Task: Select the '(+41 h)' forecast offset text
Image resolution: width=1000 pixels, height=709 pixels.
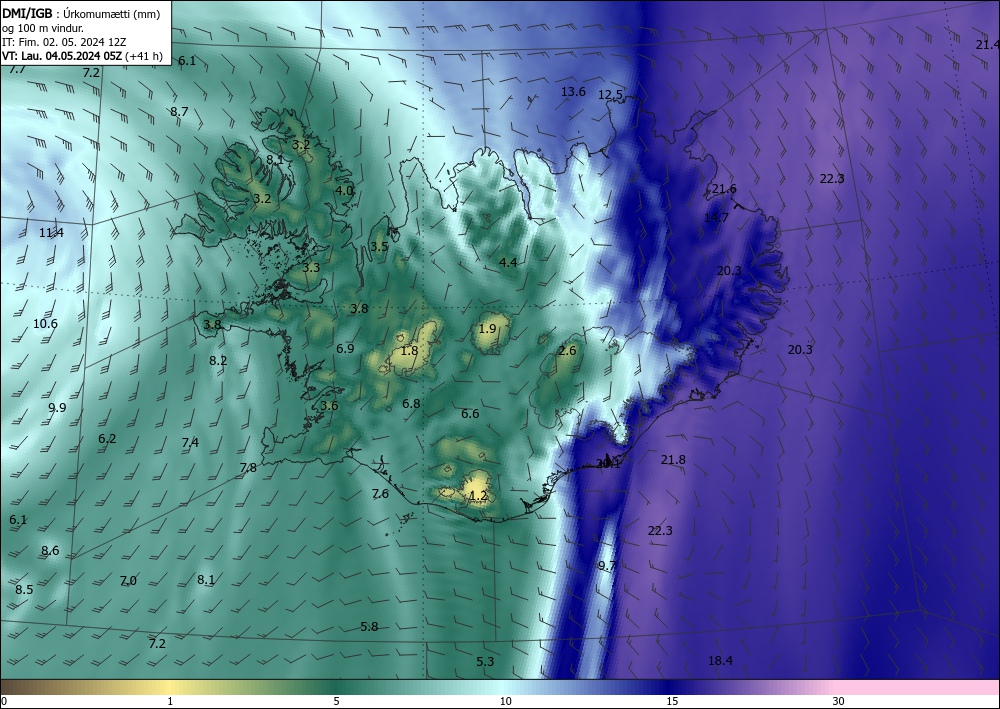Action: pos(144,56)
